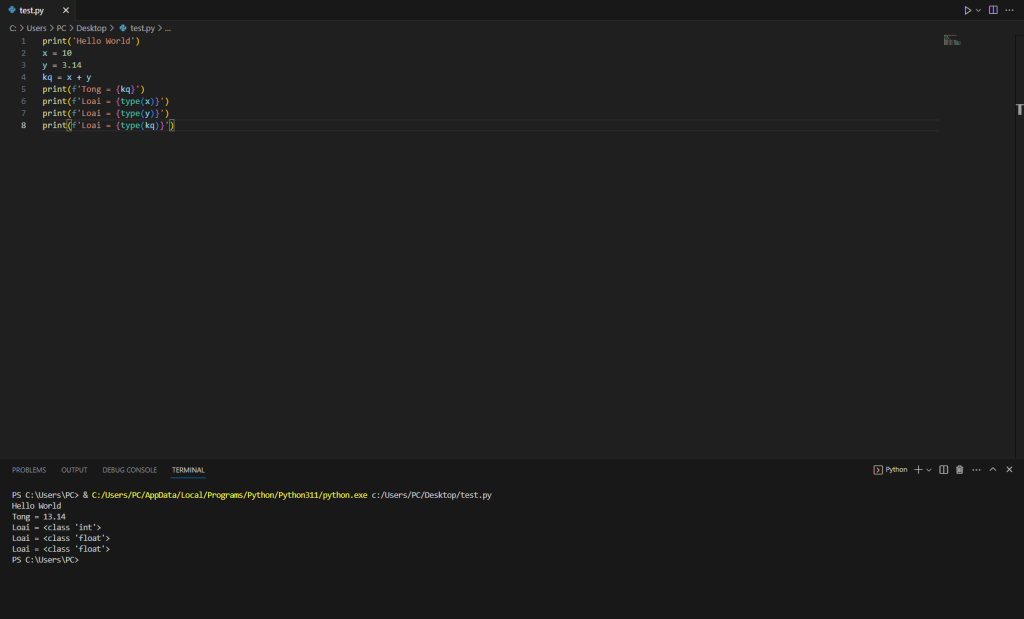
Task: Split the editor to the right
Action: tap(993, 10)
